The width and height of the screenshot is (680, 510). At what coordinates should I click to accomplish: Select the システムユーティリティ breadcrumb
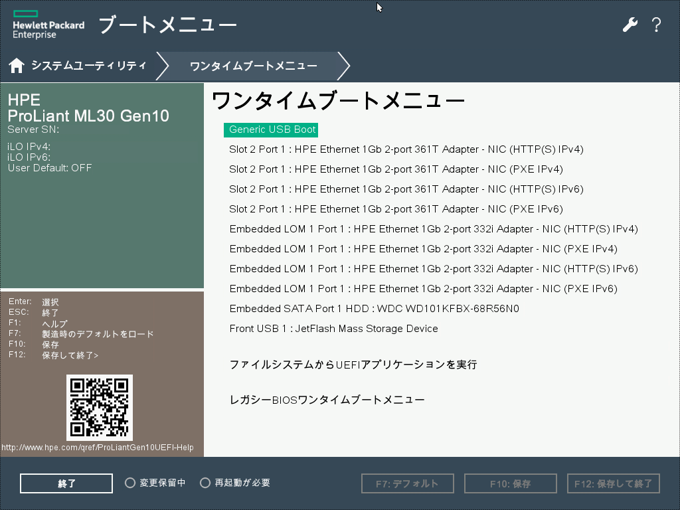pyautogui.click(x=88, y=65)
